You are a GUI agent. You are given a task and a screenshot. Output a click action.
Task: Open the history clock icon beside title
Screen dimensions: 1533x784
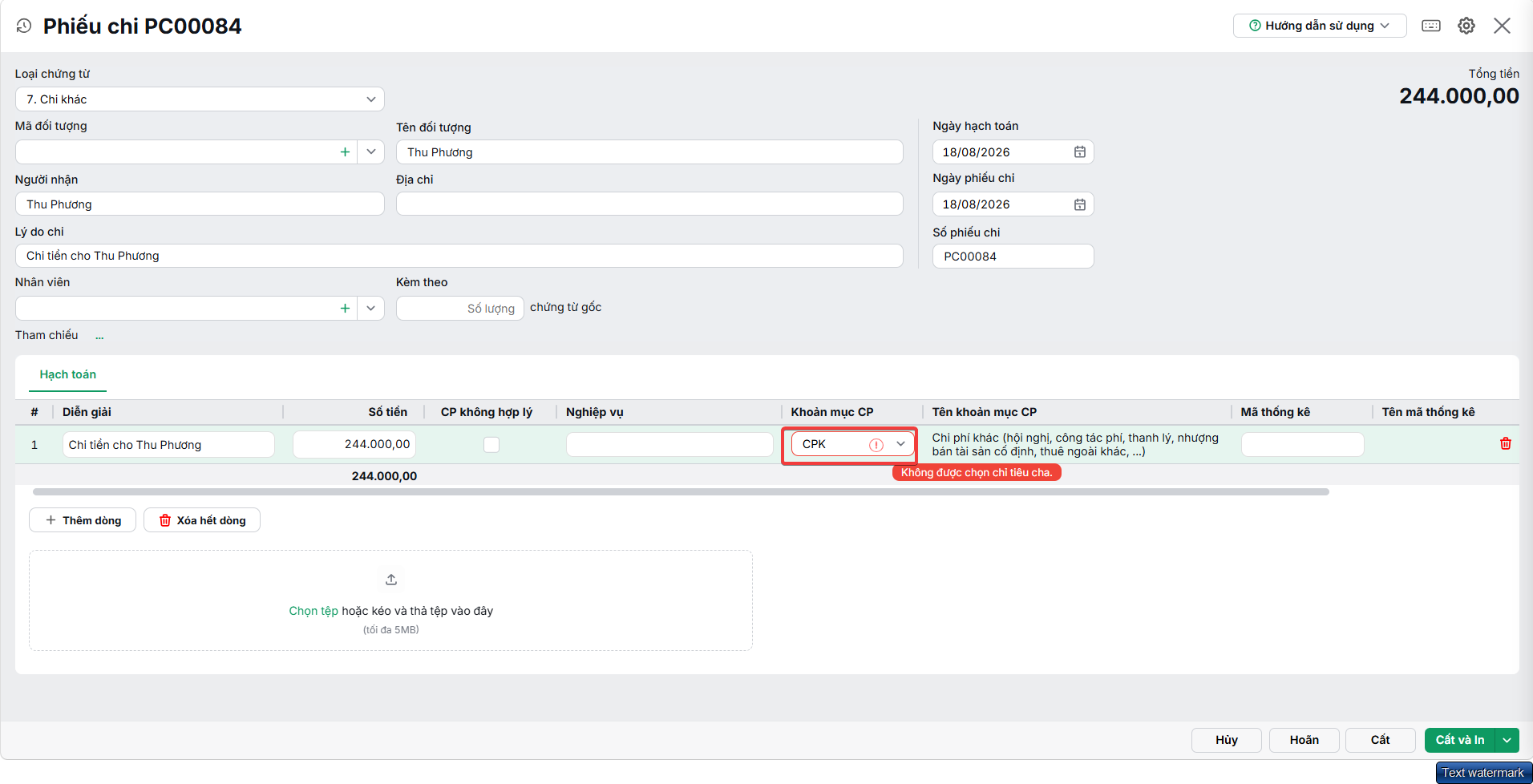coord(24,26)
